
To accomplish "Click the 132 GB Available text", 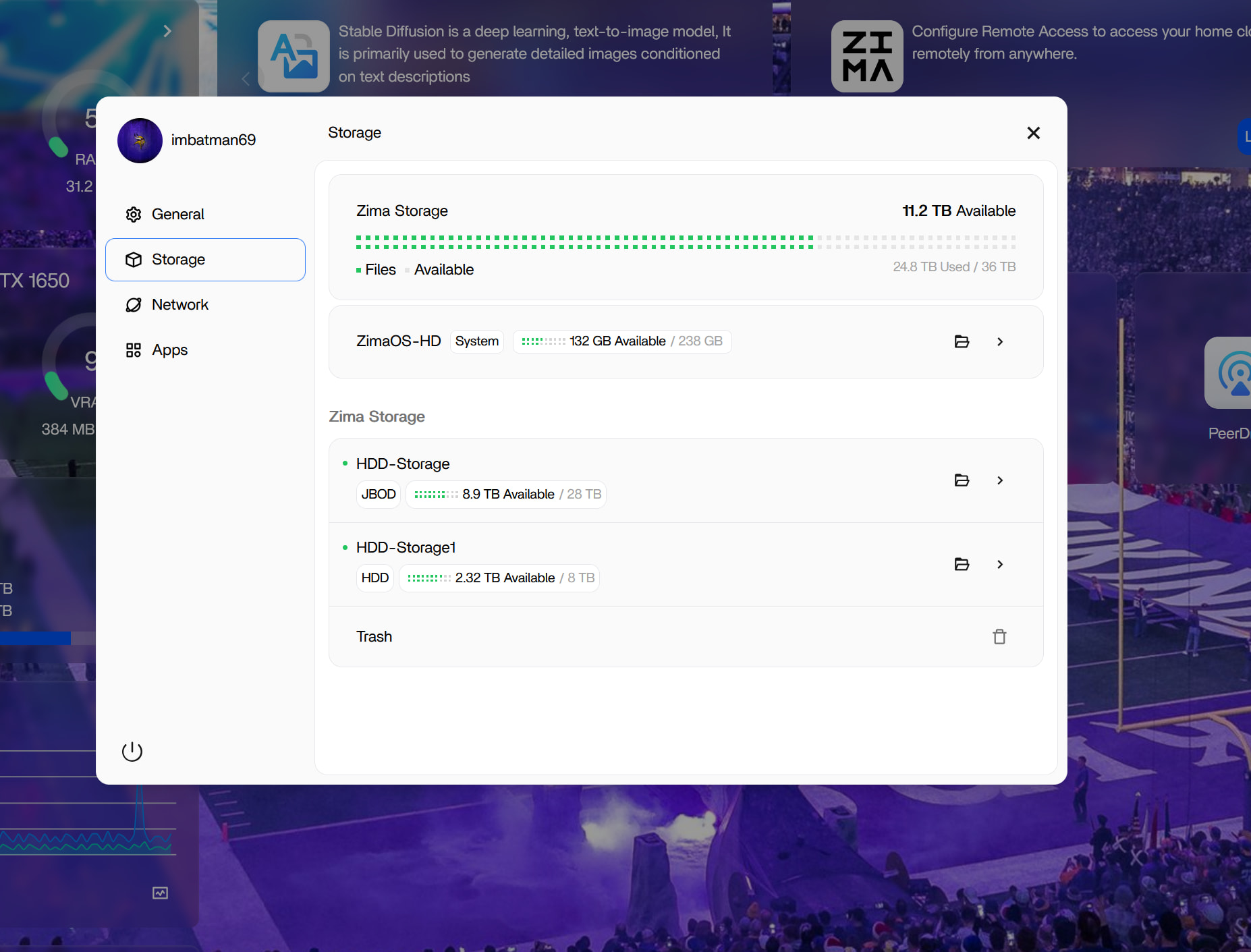I will click(x=617, y=341).
